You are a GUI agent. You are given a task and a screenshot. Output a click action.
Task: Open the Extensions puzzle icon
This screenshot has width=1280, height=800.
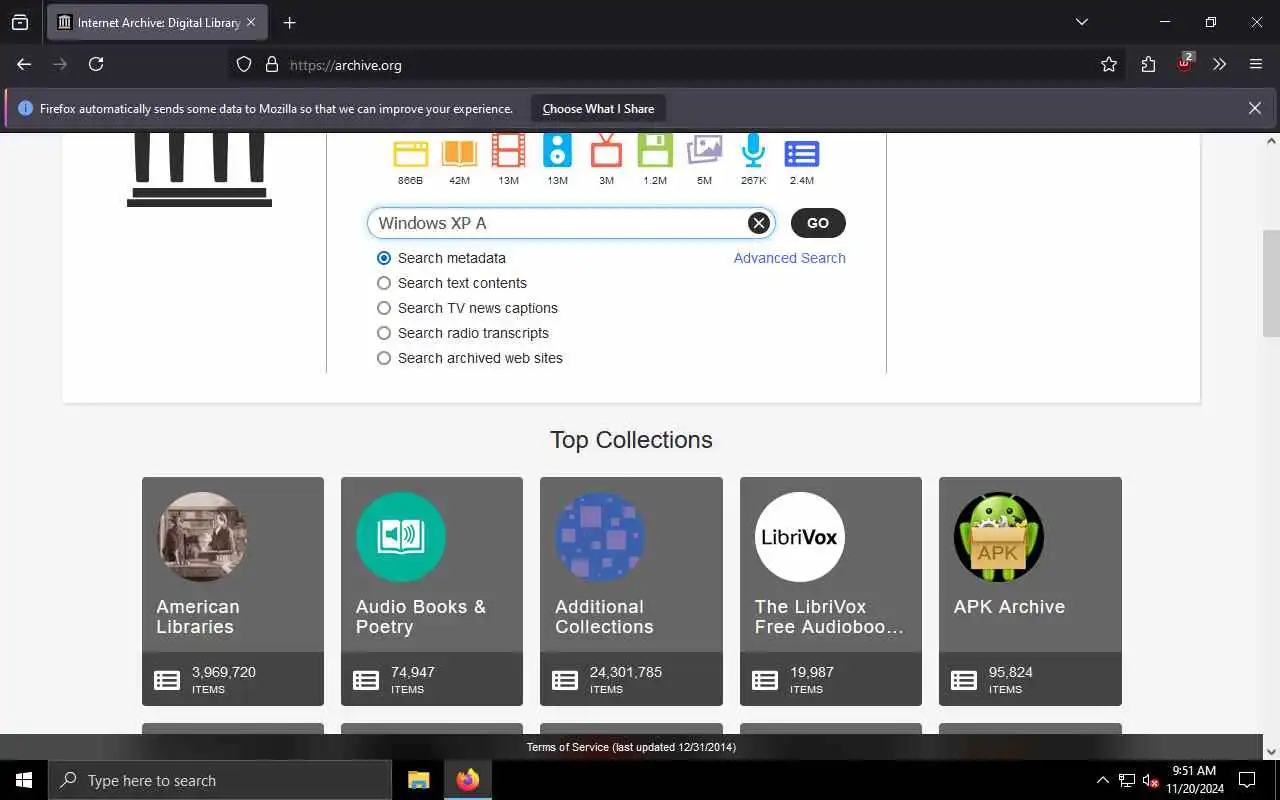coord(1148,64)
